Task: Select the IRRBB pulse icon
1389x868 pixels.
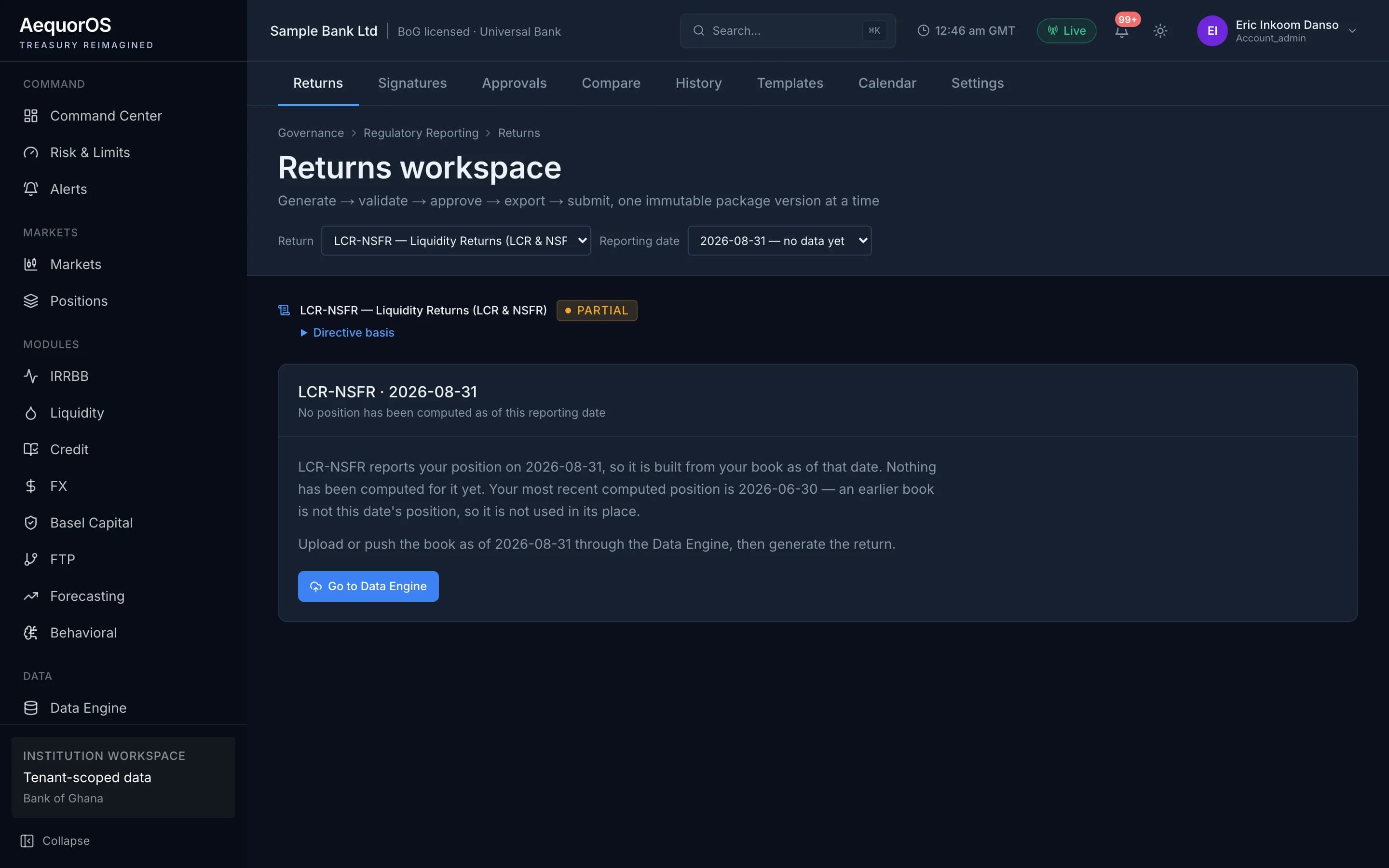Action: tap(30, 376)
